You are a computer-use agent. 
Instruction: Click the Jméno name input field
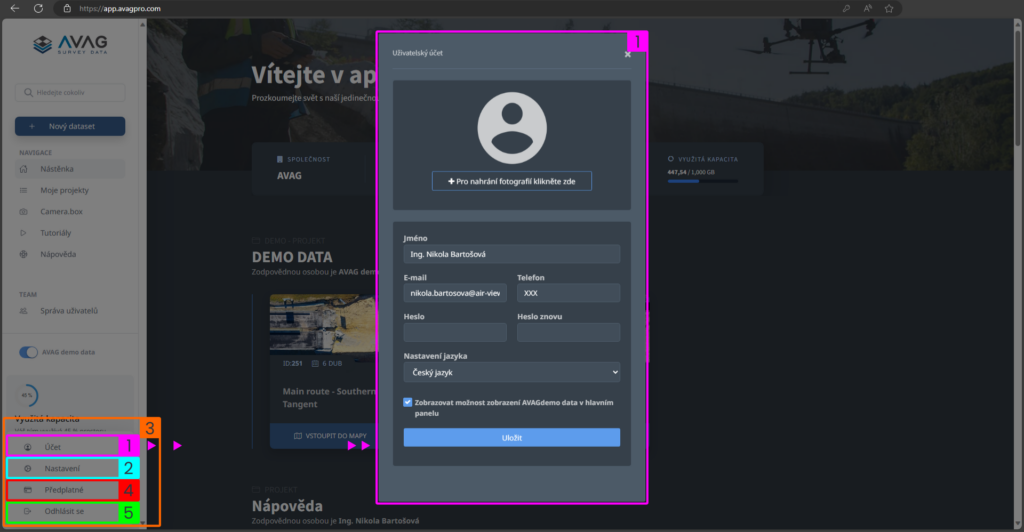(511, 255)
